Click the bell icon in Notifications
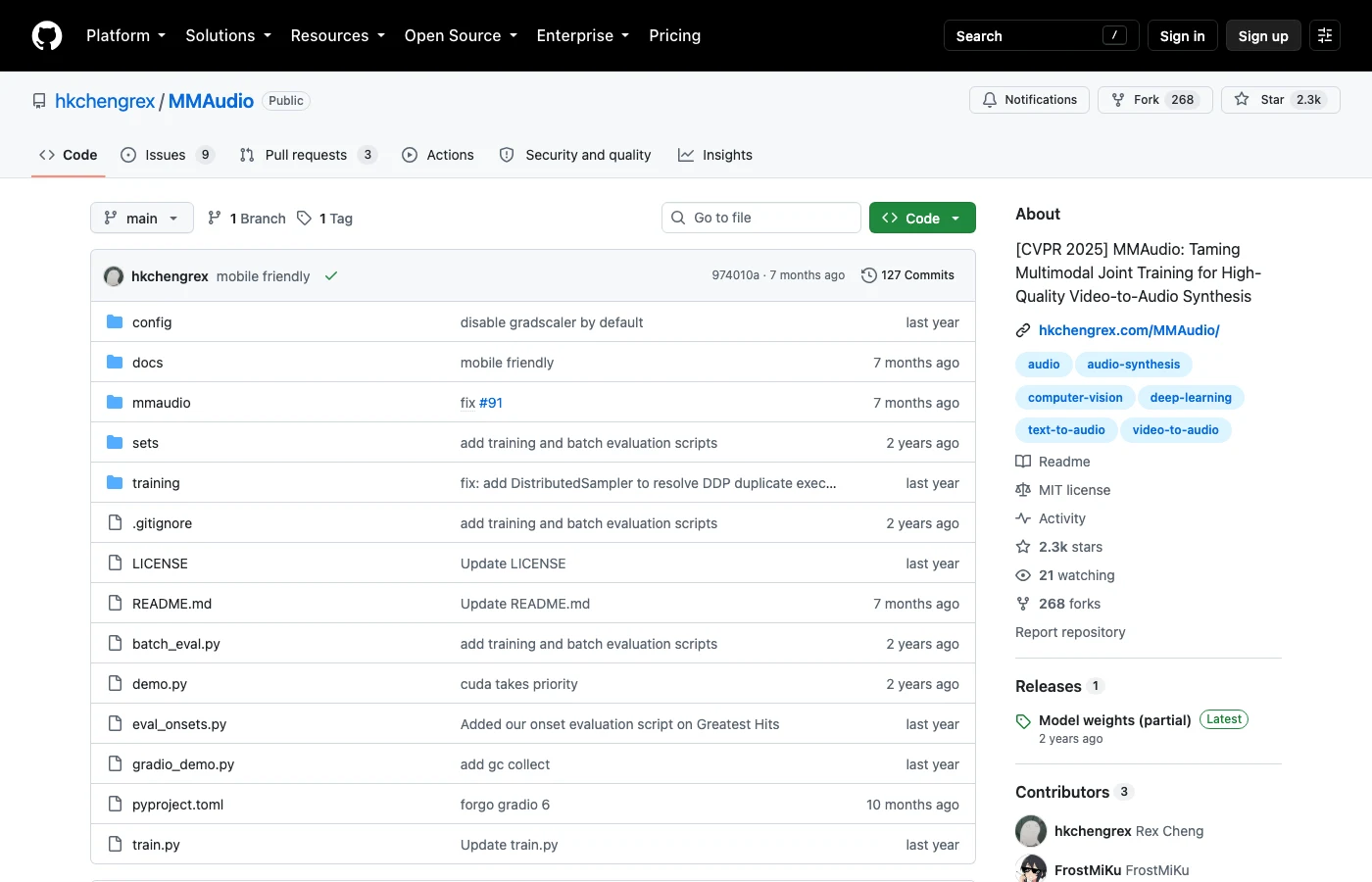The height and width of the screenshot is (882, 1372). [990, 100]
